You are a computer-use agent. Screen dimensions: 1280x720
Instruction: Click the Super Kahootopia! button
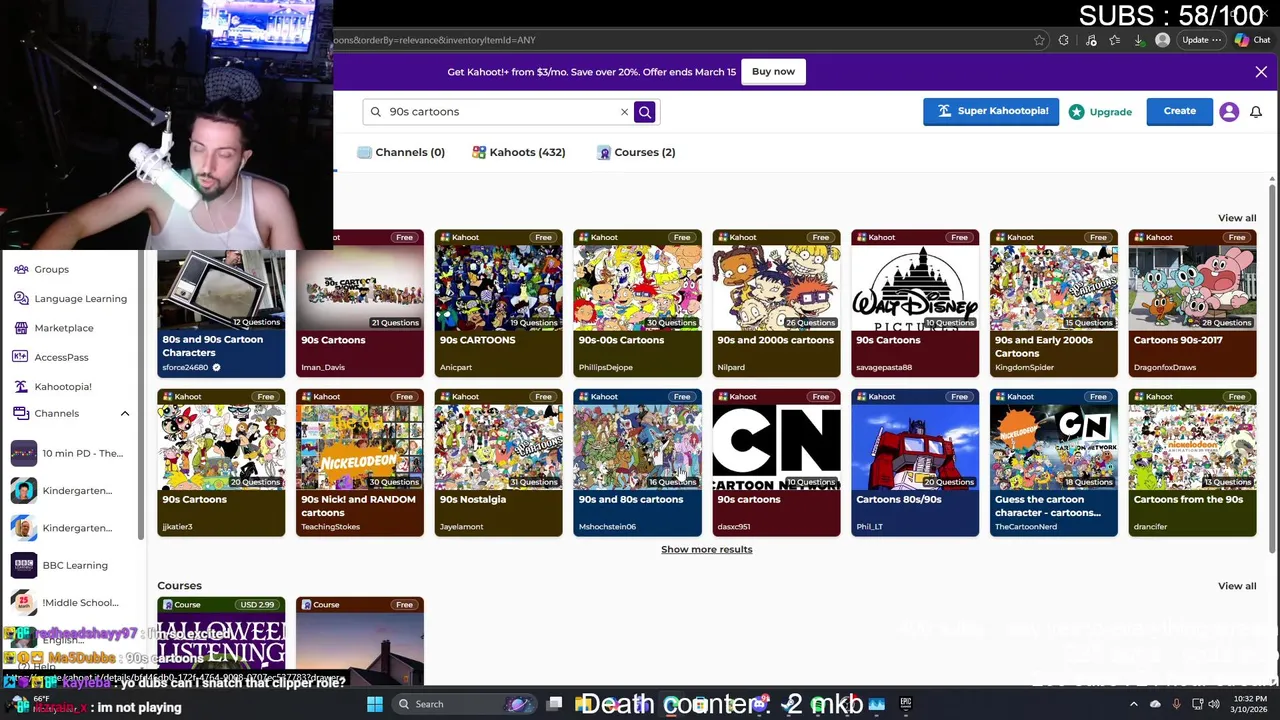(x=991, y=111)
